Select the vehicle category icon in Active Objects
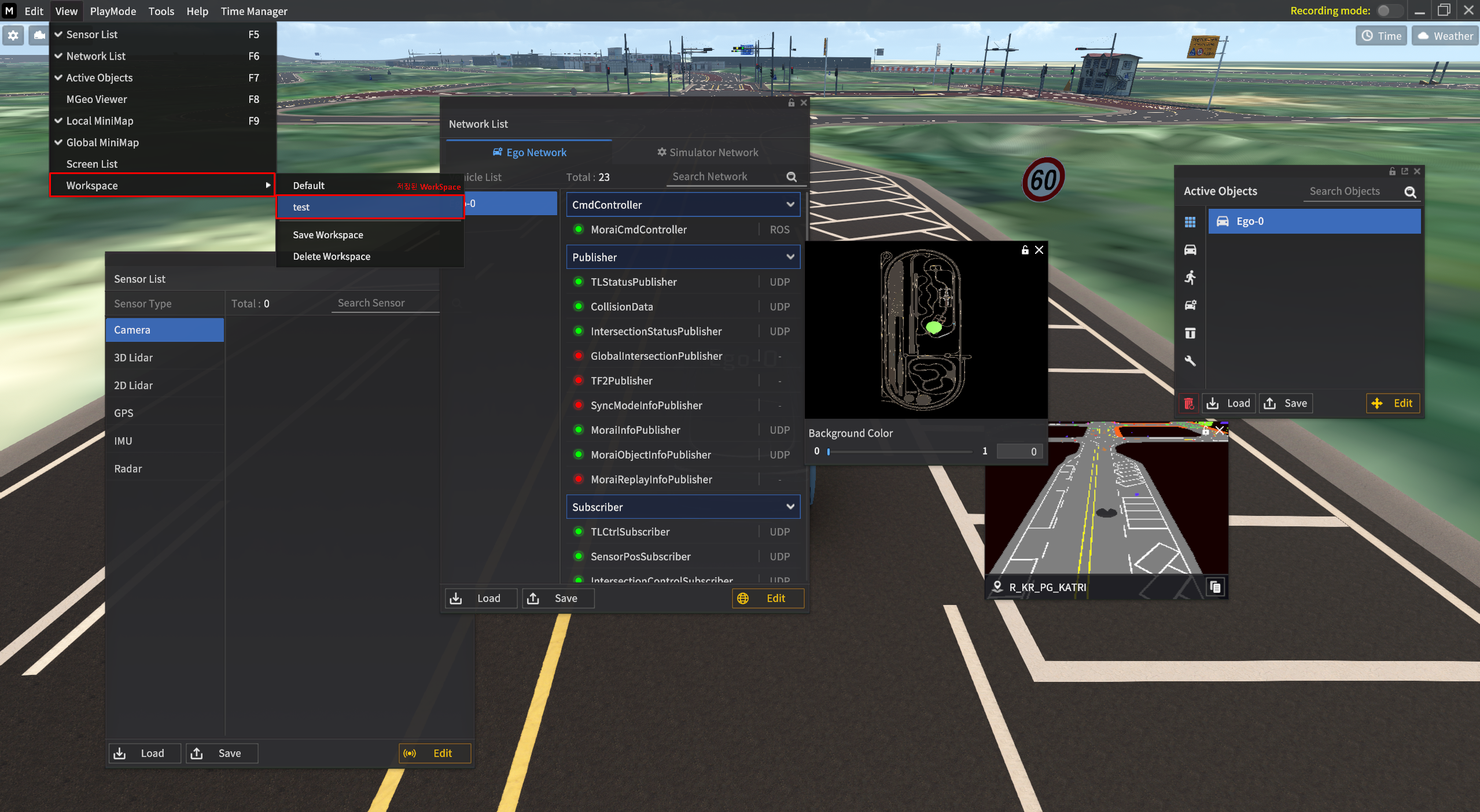The height and width of the screenshot is (812, 1480). pos(1190,250)
